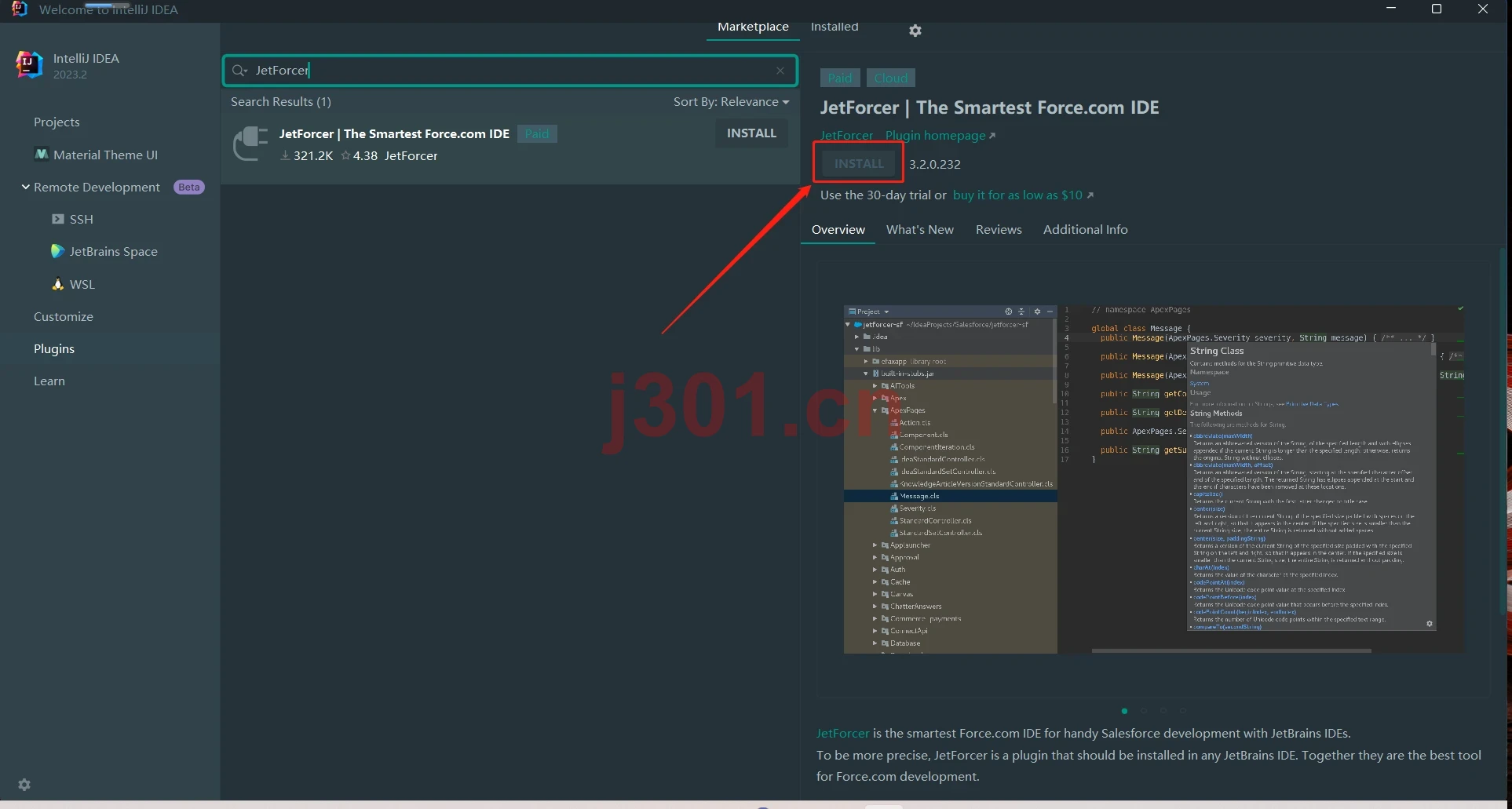
Task: Click the plugin title JetForcer The Smartest Force.com IDE
Action: coord(989,108)
